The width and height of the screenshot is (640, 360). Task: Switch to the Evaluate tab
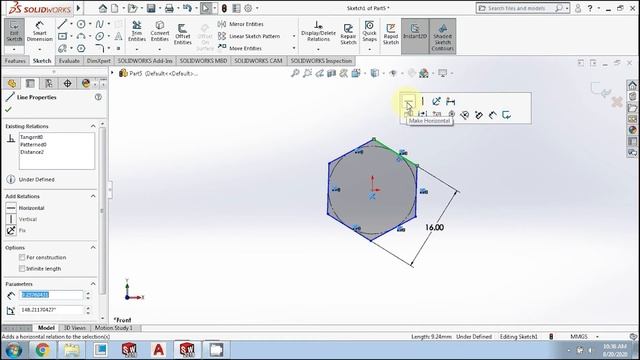69,61
